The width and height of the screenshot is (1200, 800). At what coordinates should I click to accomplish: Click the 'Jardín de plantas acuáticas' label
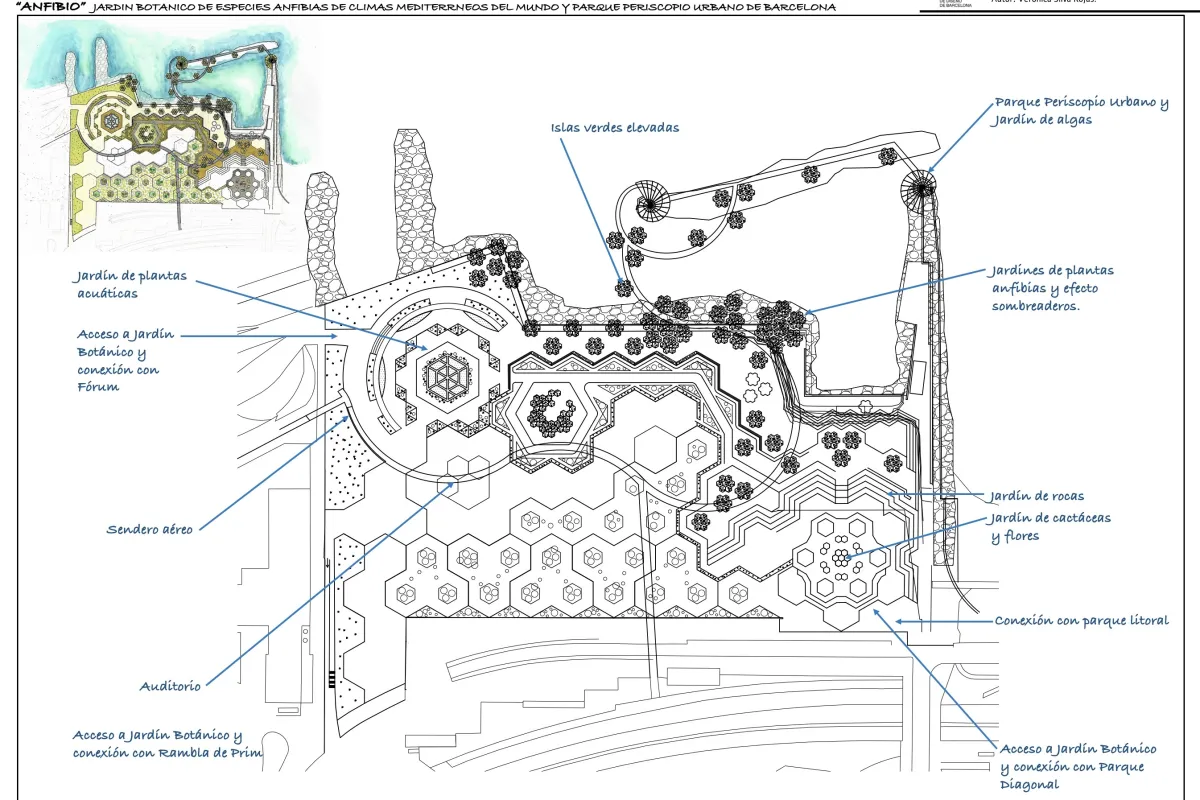coord(129,285)
